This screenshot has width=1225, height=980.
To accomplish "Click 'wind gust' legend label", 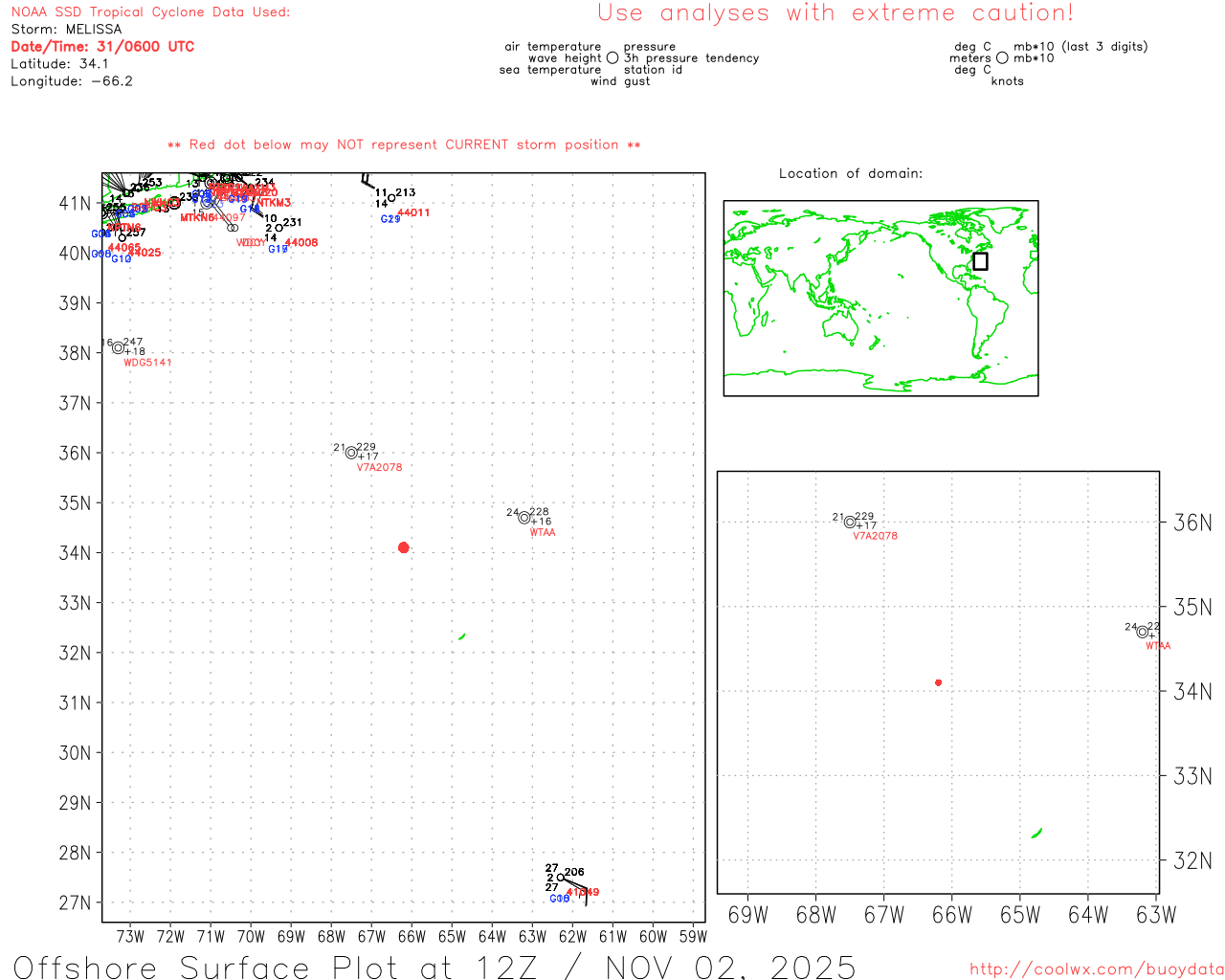I will [x=620, y=81].
